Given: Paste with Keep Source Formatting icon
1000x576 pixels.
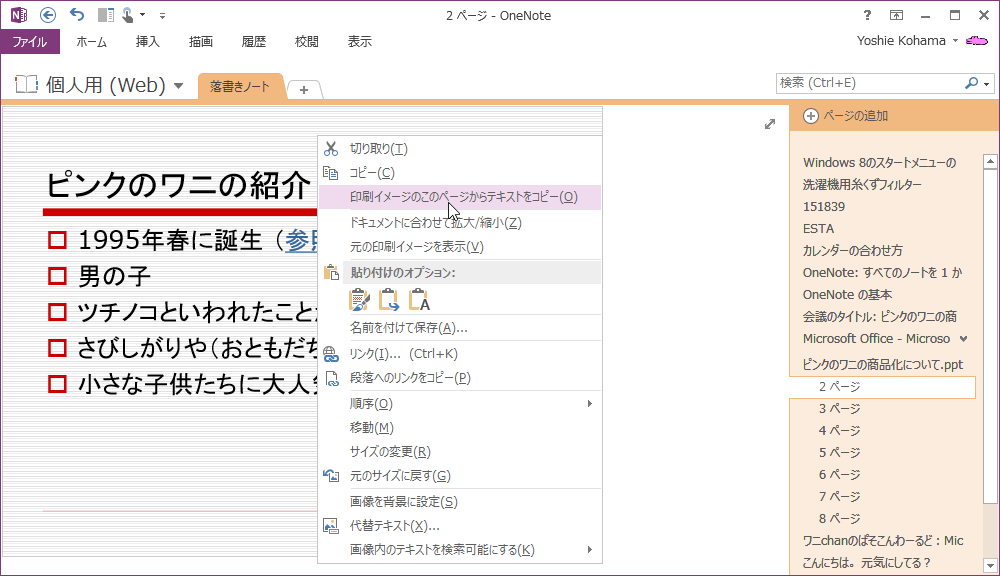Looking at the screenshot, I should click(360, 299).
